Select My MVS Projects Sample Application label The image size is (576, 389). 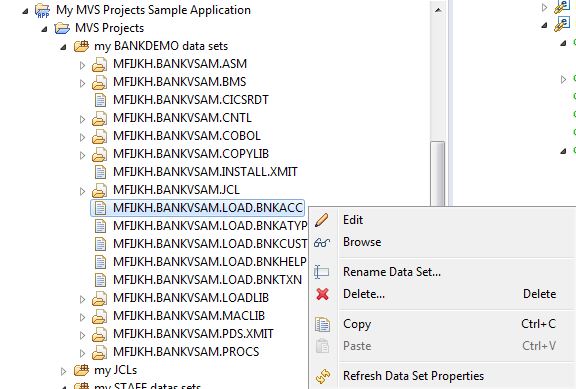[x=153, y=10]
